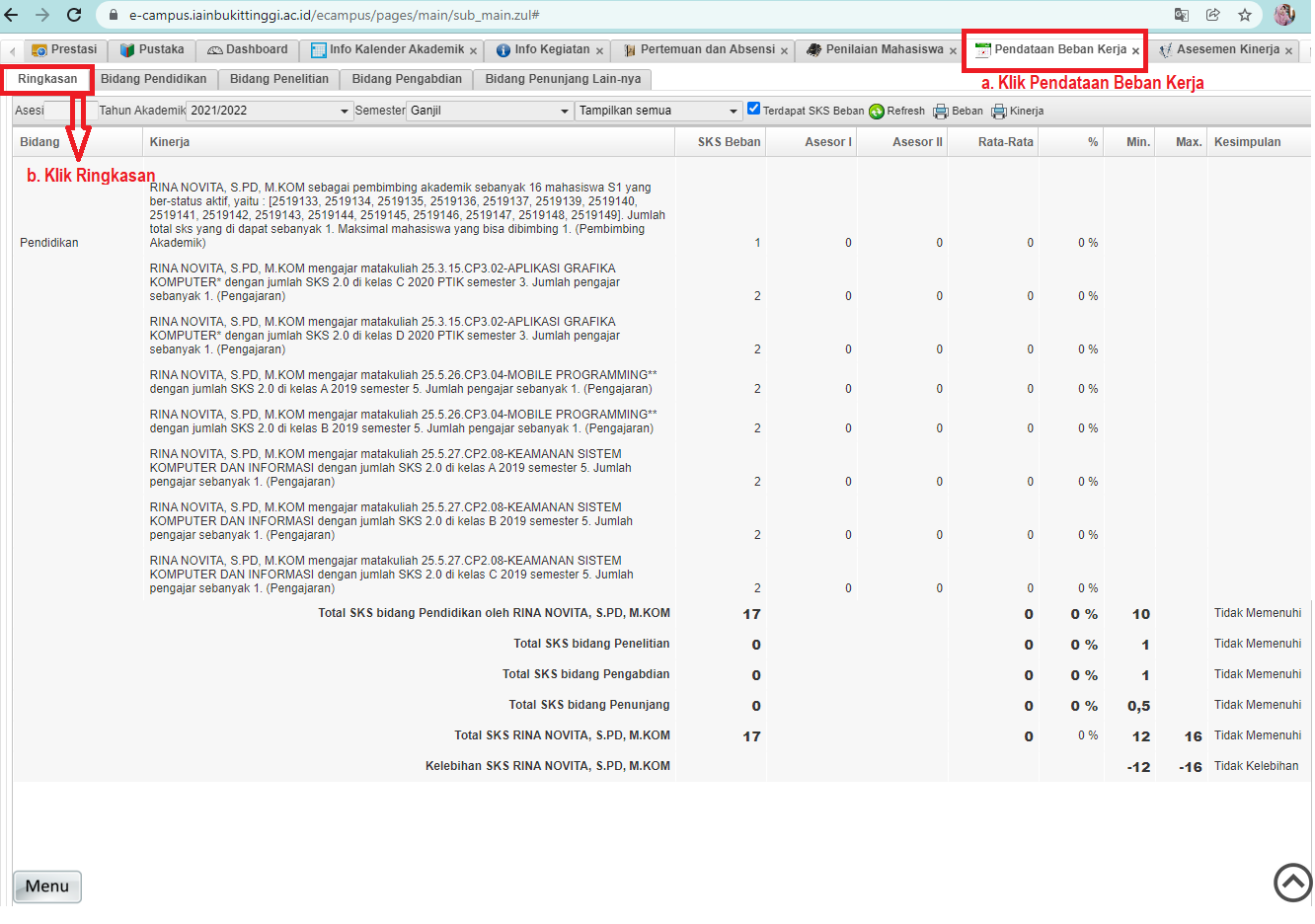Click the browser reload icon
Viewport: 1315px width, 924px height.
pyautogui.click(x=74, y=15)
